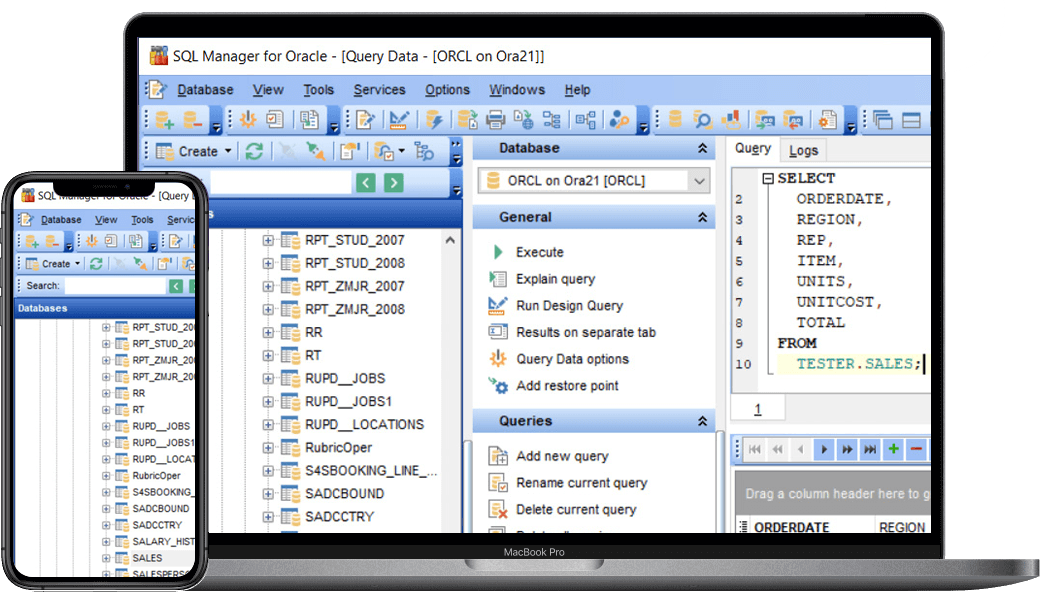Open the Database menu

click(205, 90)
